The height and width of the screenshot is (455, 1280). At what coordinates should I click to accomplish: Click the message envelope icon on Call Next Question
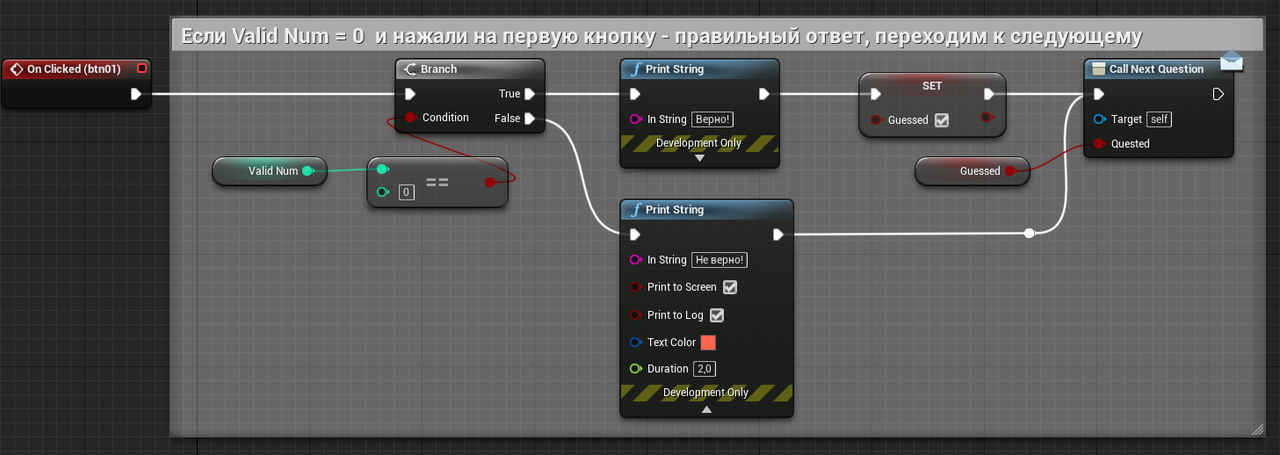click(x=1231, y=61)
